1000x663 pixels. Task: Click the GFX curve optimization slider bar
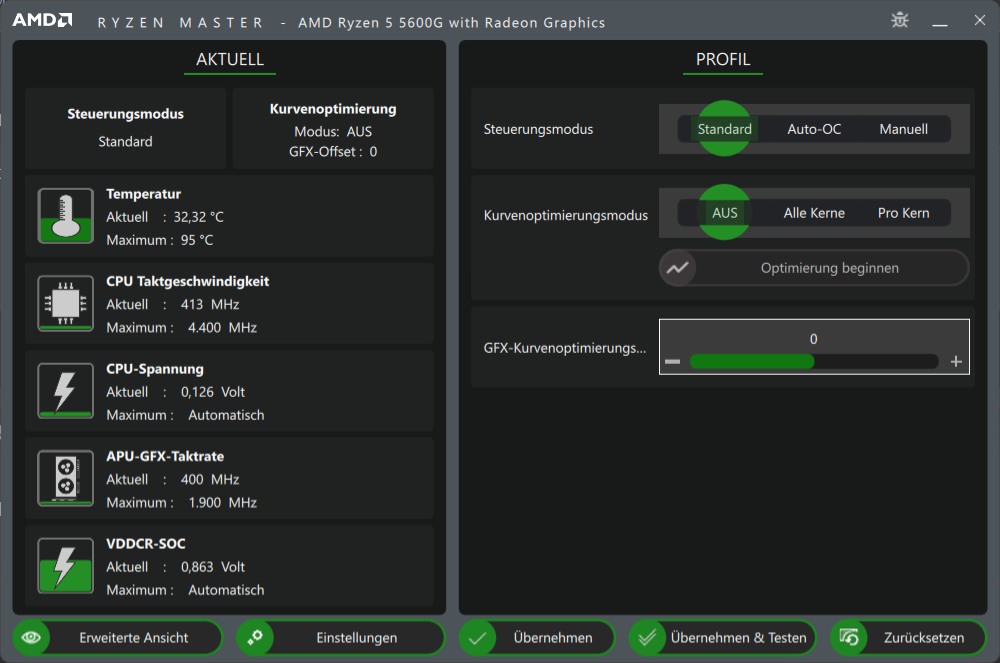[813, 362]
